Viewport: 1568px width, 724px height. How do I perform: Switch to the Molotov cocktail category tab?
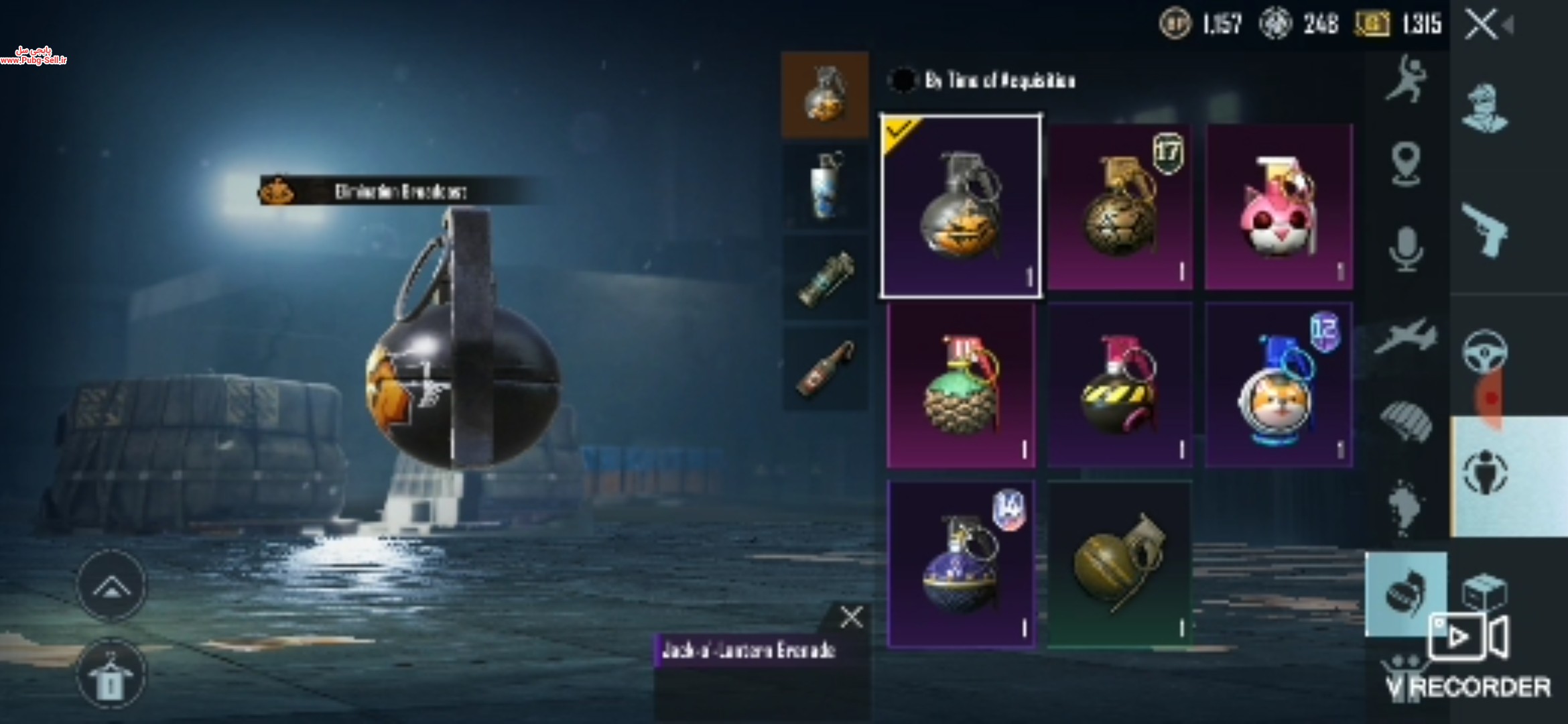point(825,368)
